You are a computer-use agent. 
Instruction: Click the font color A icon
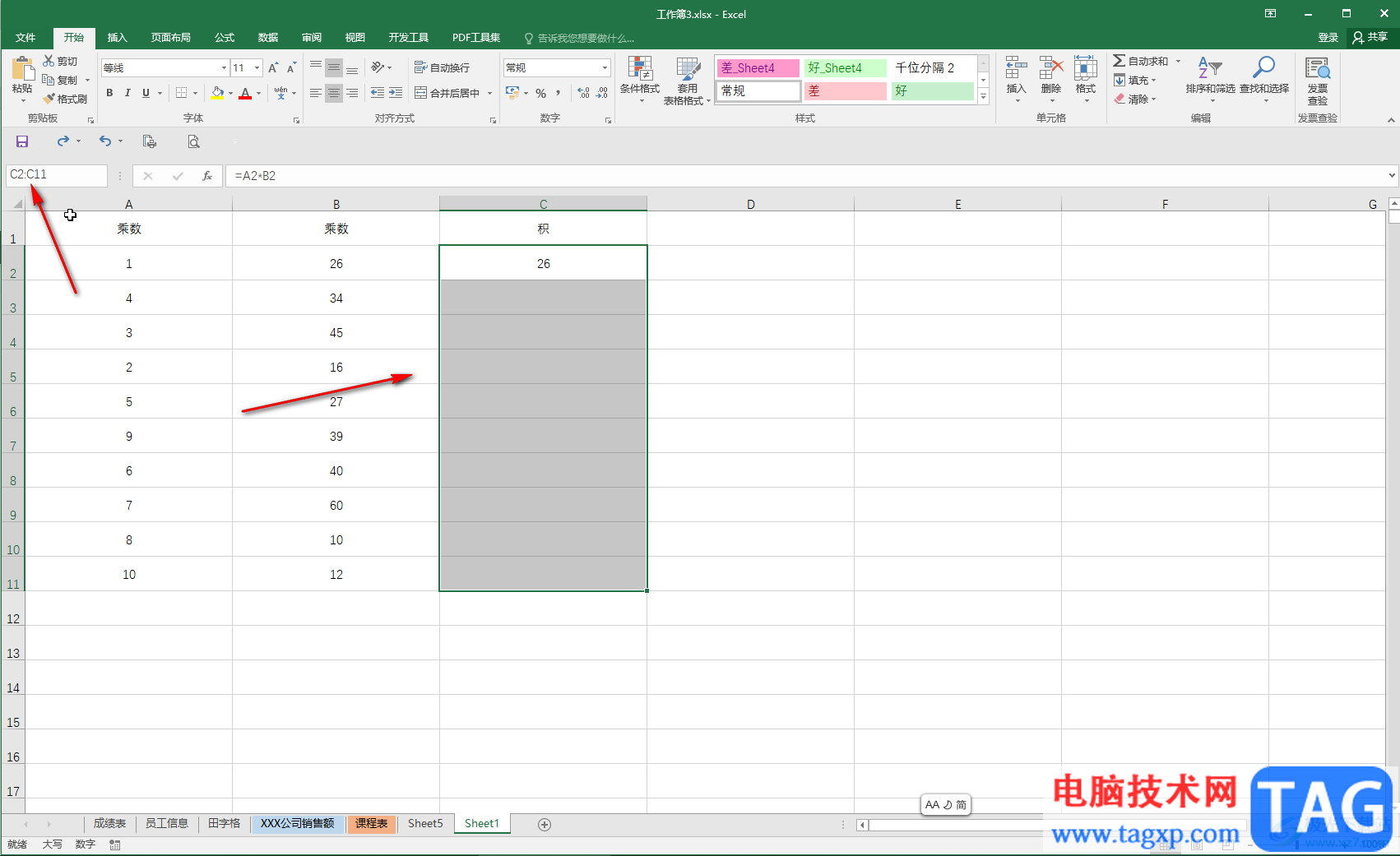tap(245, 93)
